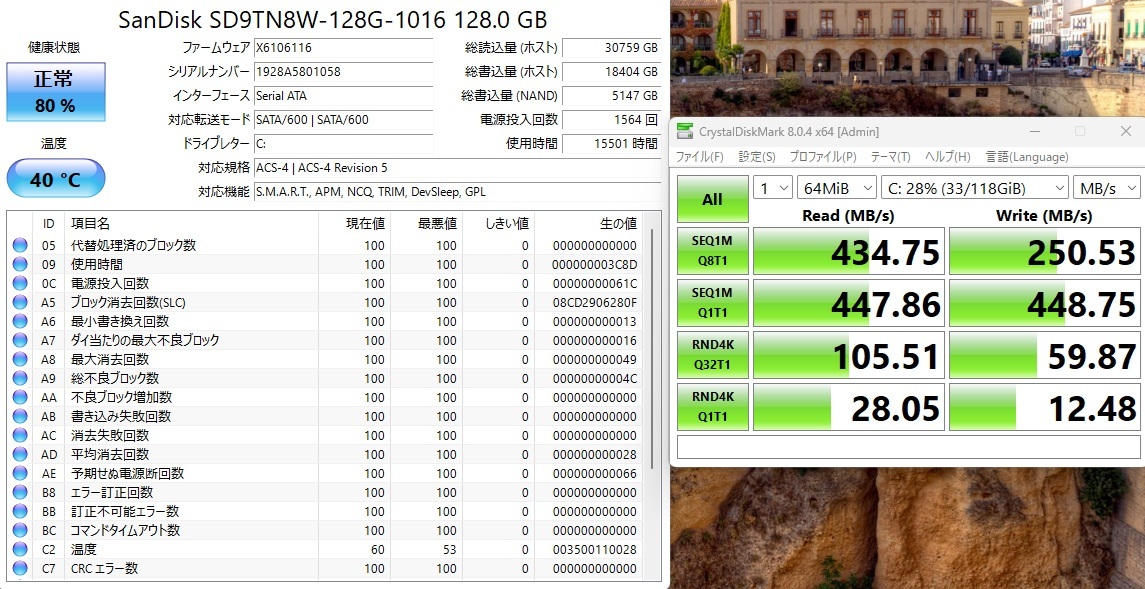Viewport: 1145px width, 589px height.
Task: Click the 40 °C temperature indicator
Action: (x=56, y=178)
